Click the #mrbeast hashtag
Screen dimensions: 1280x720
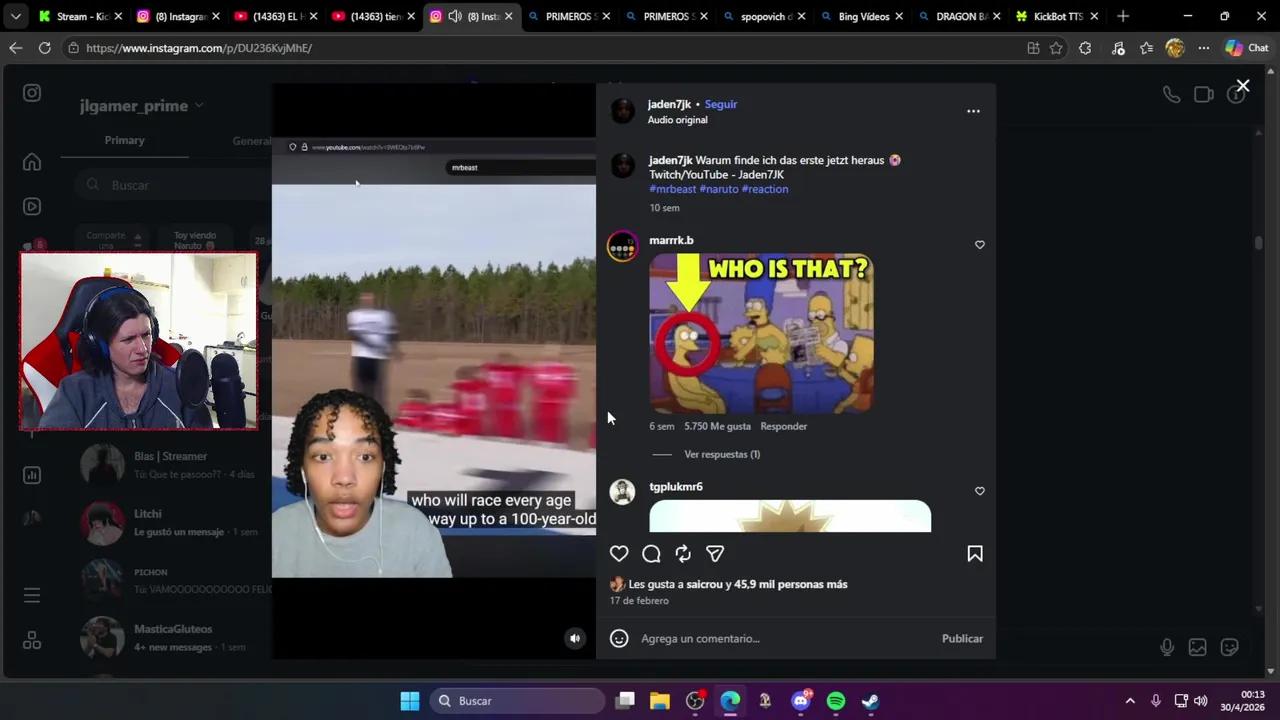pyautogui.click(x=672, y=189)
